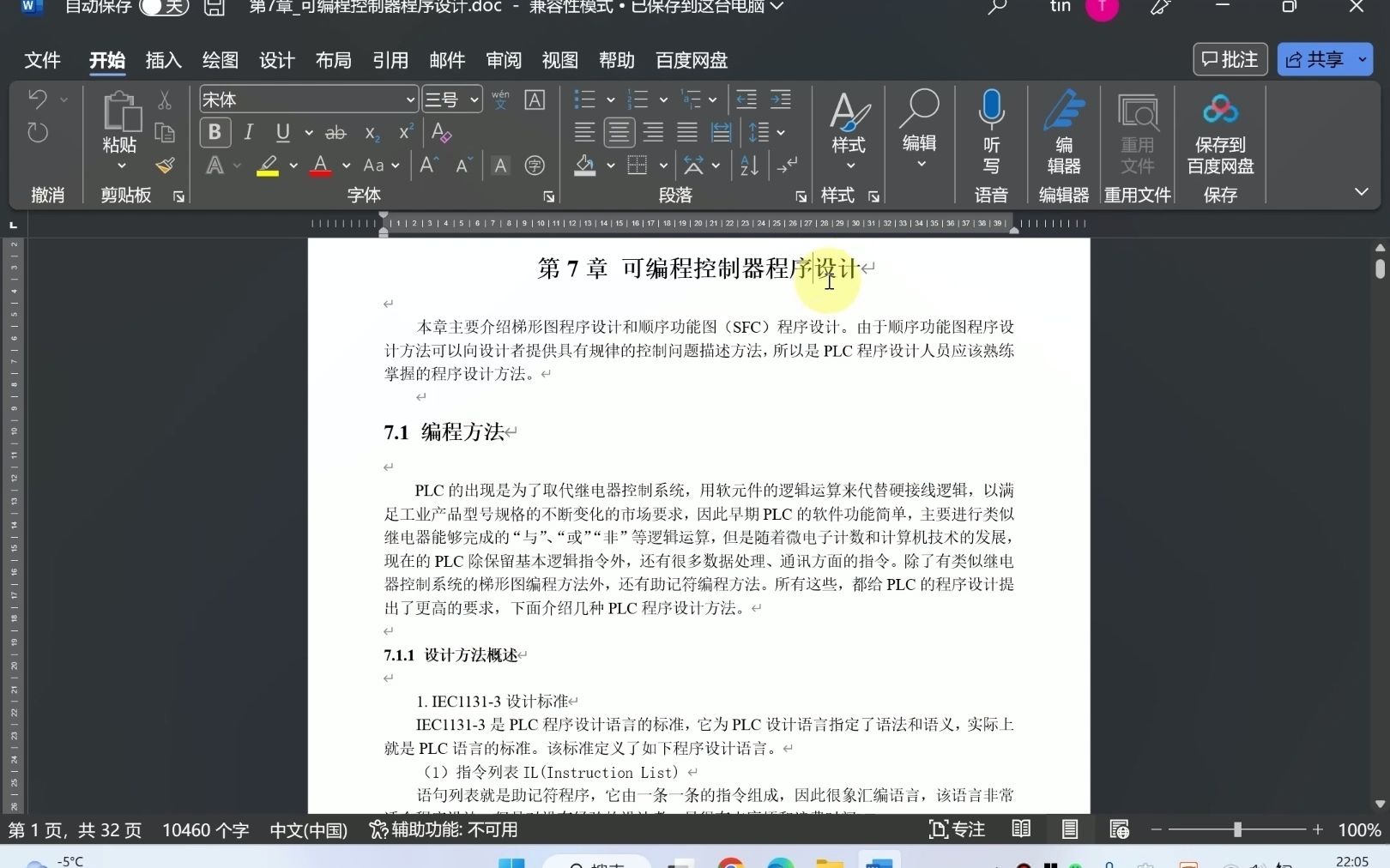
Task: Apply the red font color
Action: point(321,166)
